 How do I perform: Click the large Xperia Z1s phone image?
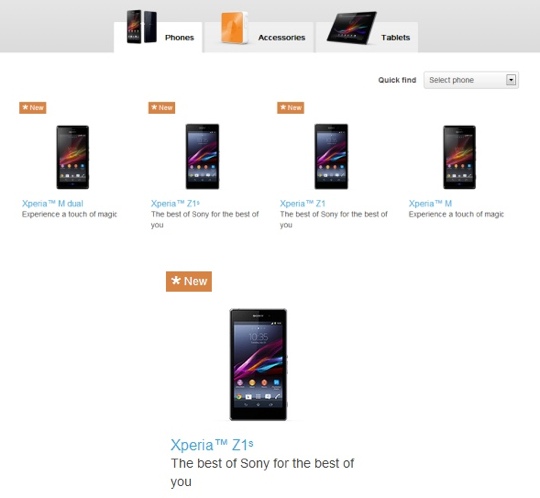coord(258,364)
